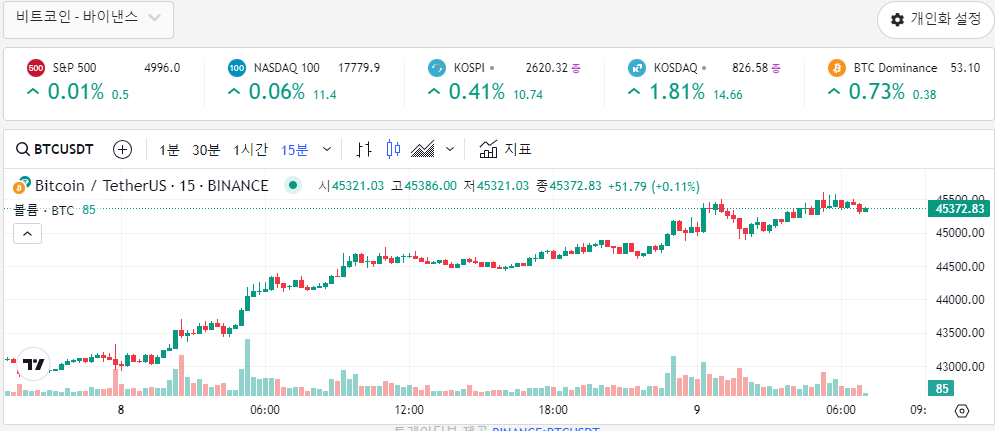Open 지표 indicators menu
This screenshot has width=995, height=431.
pyautogui.click(x=505, y=150)
